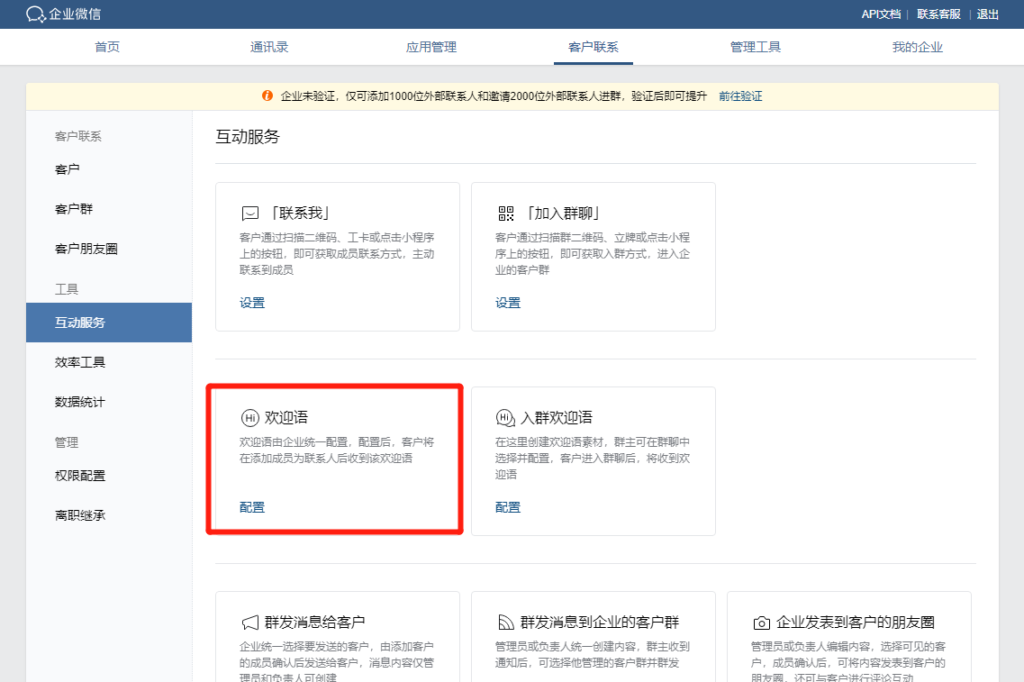The height and width of the screenshot is (682, 1024).
Task: Switch to the 通讯录 tab
Action: (269, 47)
